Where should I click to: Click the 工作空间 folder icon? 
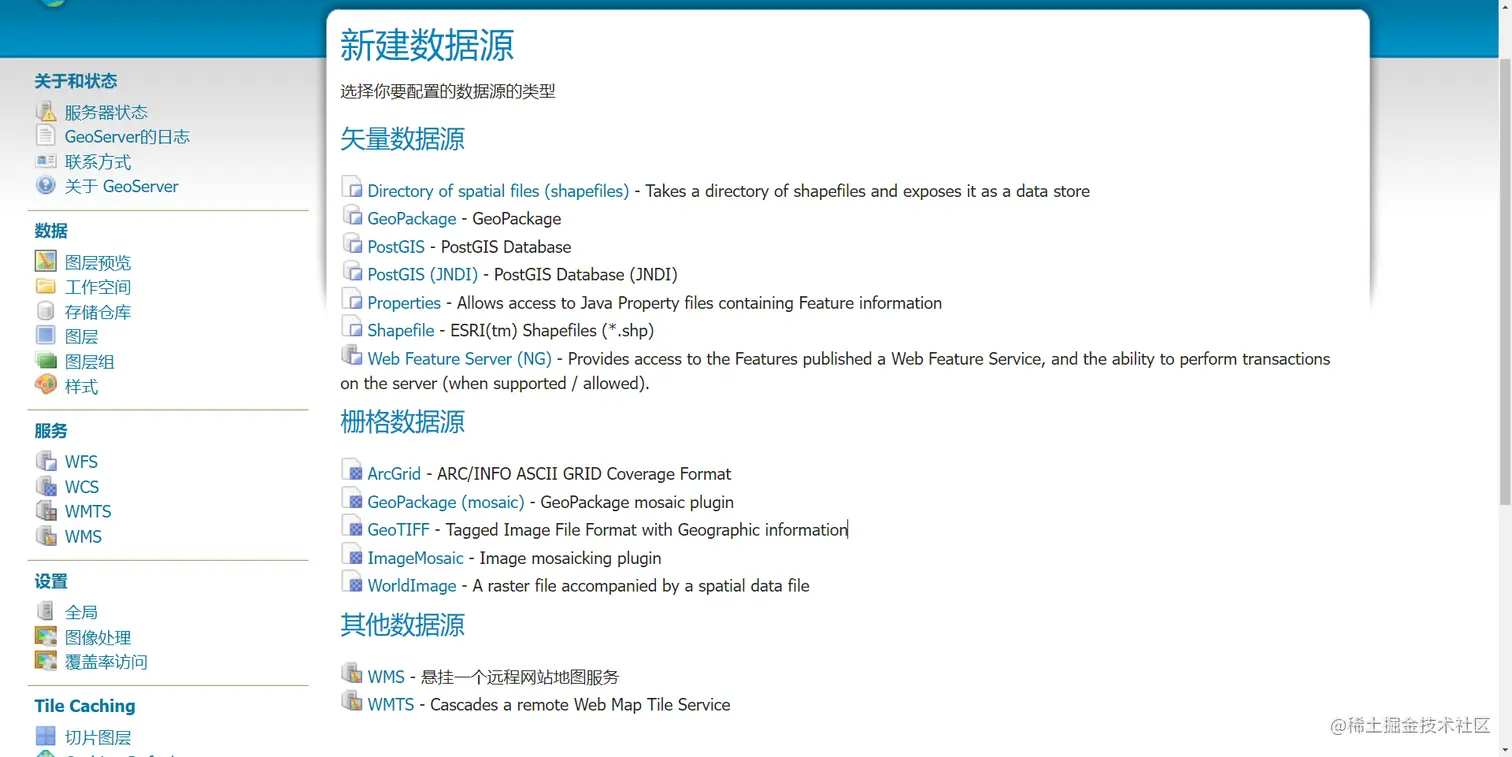46,286
